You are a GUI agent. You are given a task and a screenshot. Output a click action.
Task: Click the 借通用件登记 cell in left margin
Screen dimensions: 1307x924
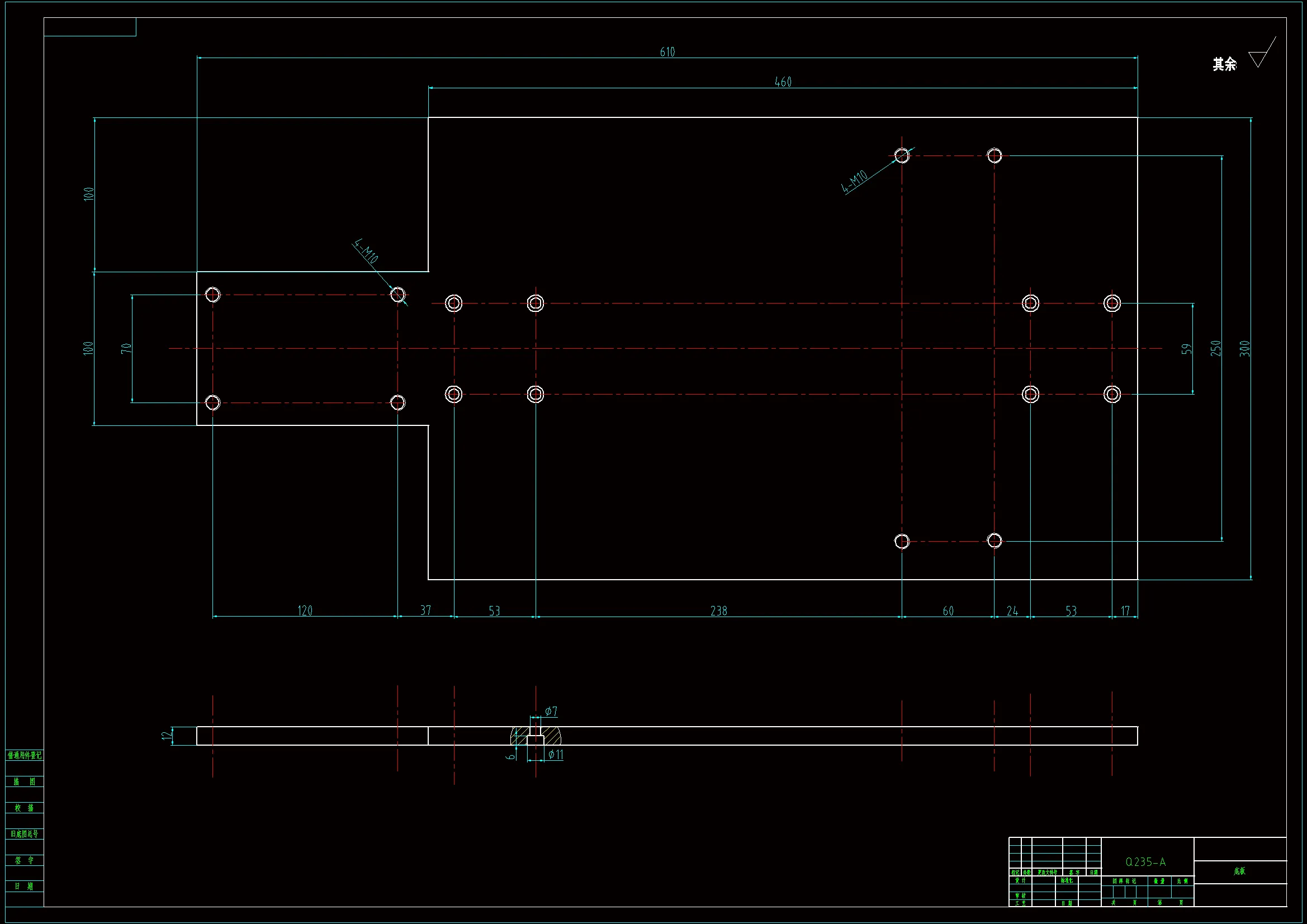[25, 756]
